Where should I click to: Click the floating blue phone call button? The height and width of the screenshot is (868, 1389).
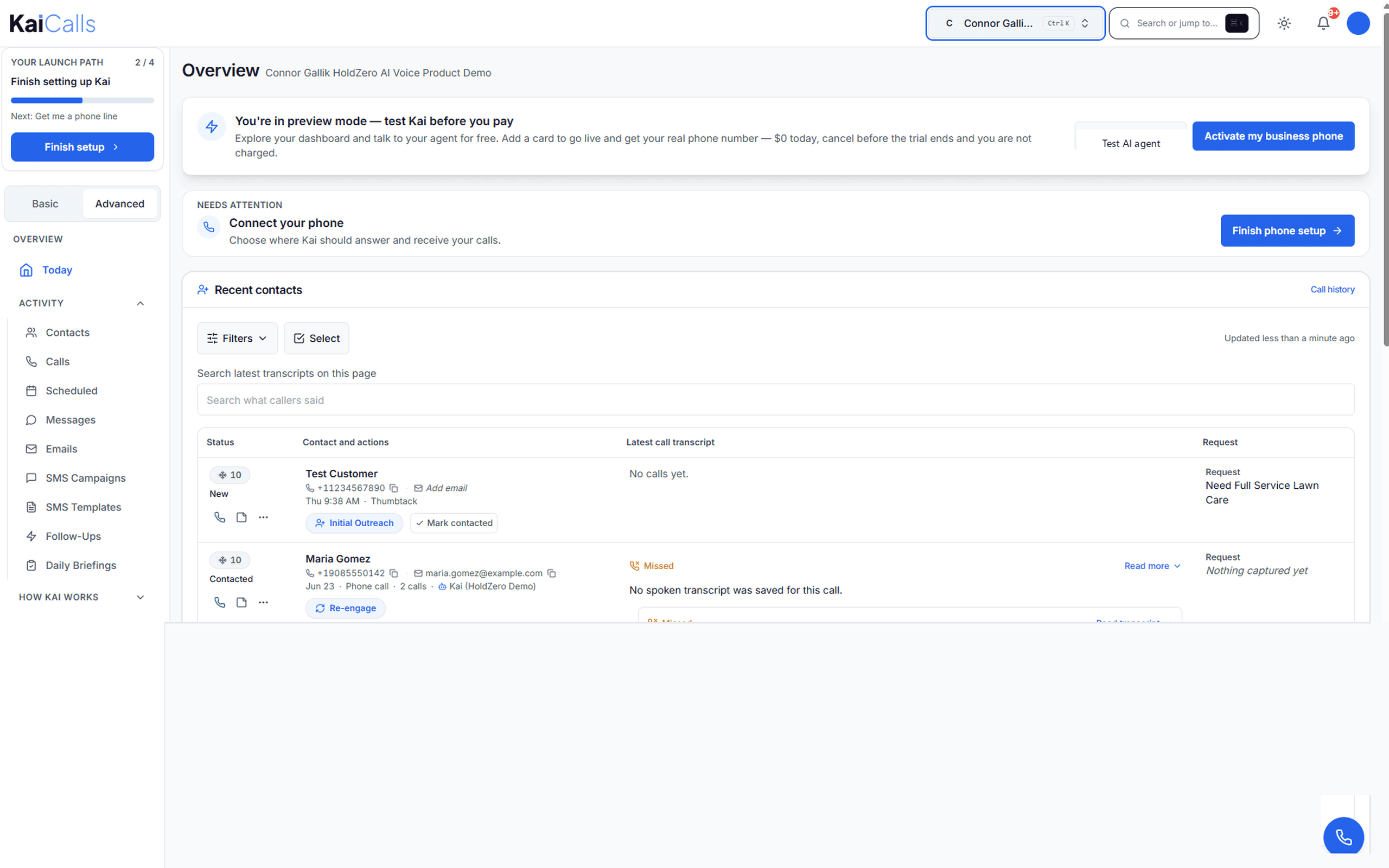pyautogui.click(x=1343, y=837)
